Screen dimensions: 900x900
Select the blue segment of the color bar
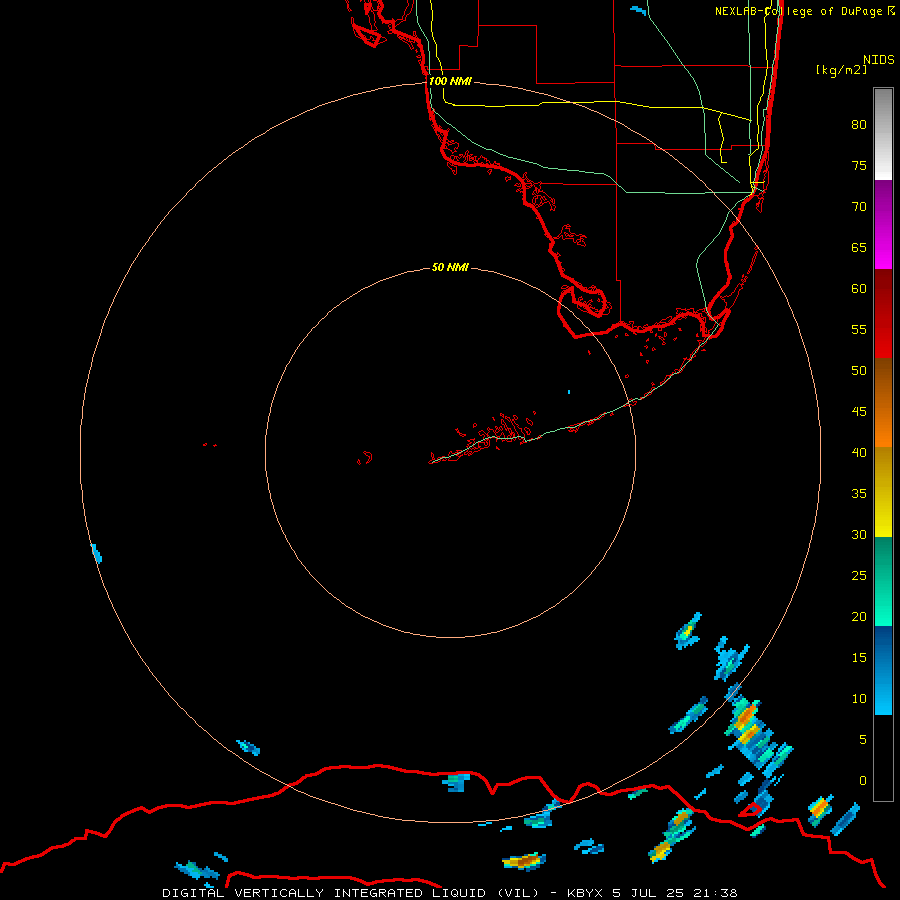pos(883,670)
